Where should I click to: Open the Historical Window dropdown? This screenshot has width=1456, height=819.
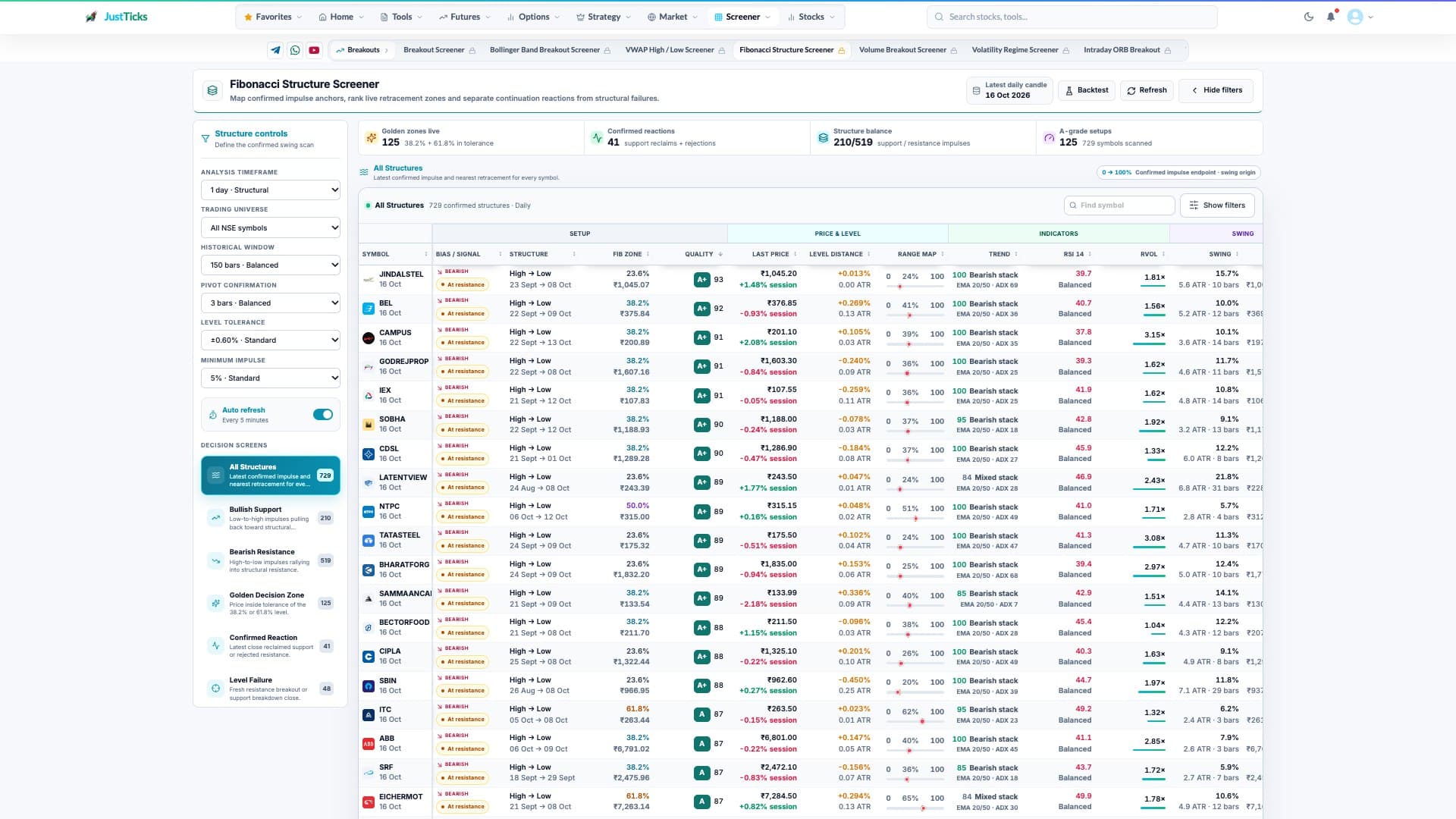click(x=270, y=265)
